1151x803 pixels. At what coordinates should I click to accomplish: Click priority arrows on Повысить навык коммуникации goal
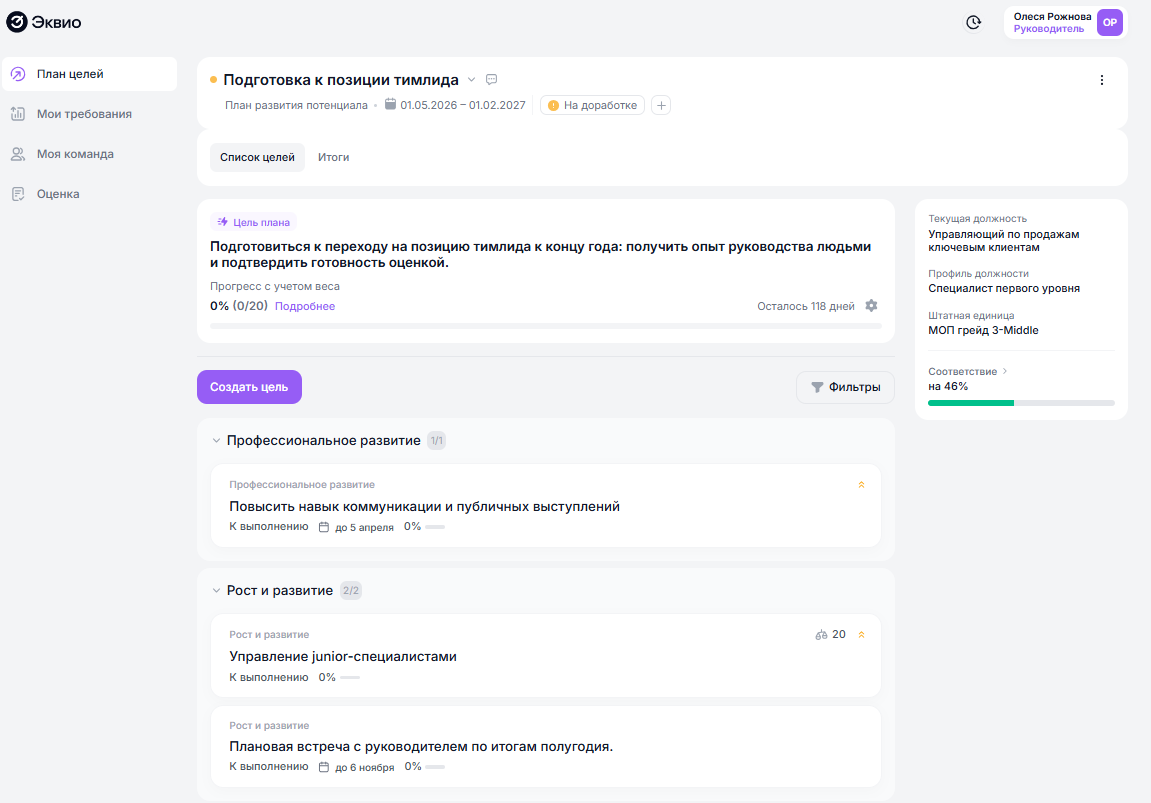[x=861, y=484]
